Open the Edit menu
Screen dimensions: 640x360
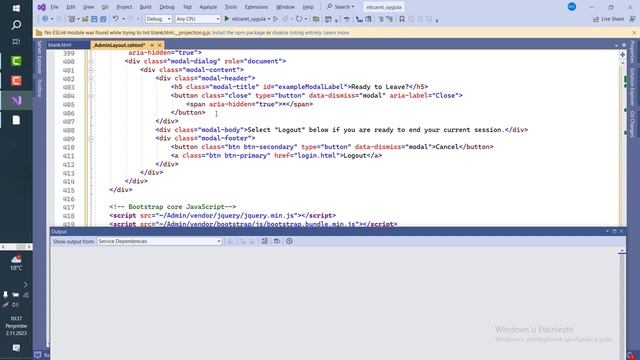click(71, 7)
